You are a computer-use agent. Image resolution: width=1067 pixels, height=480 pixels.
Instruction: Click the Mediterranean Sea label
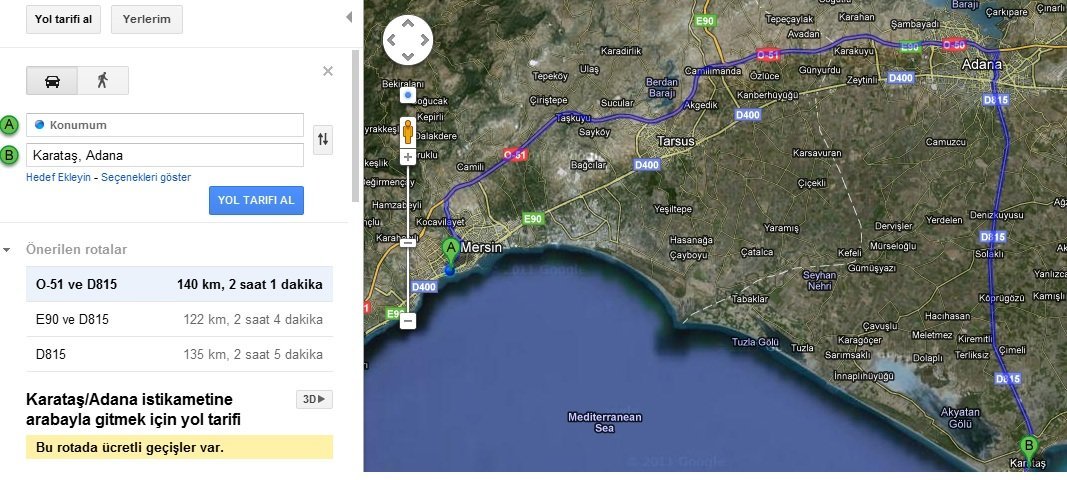[604, 422]
